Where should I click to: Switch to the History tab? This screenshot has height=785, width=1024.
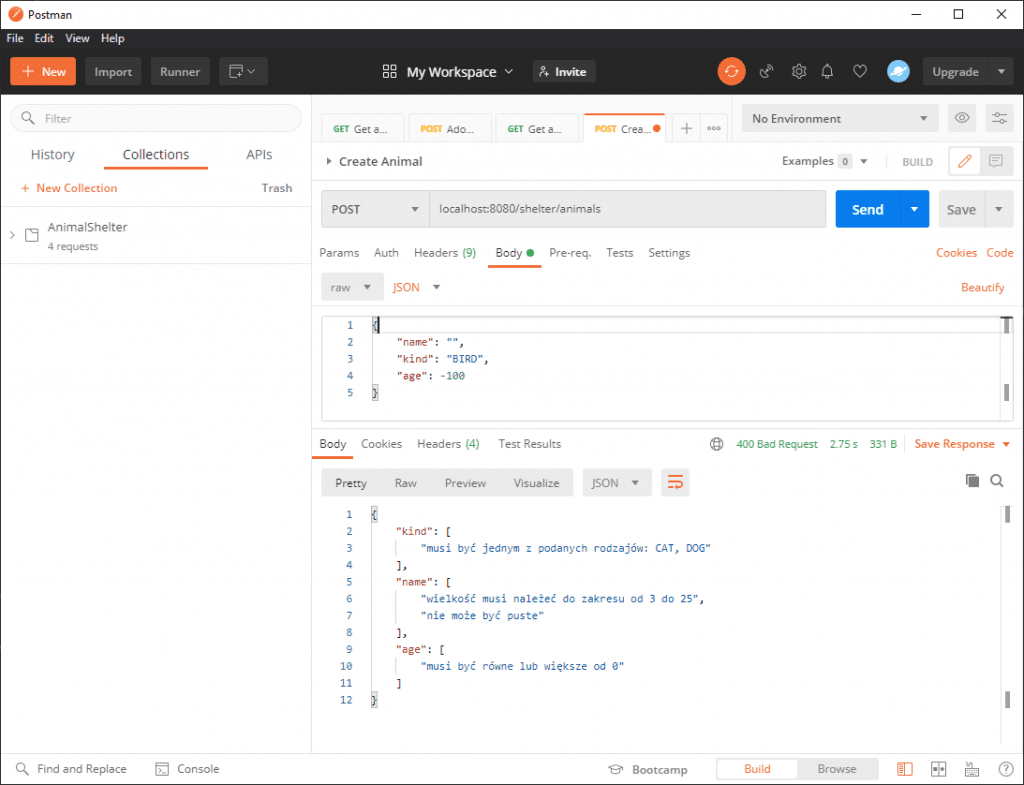coord(52,155)
